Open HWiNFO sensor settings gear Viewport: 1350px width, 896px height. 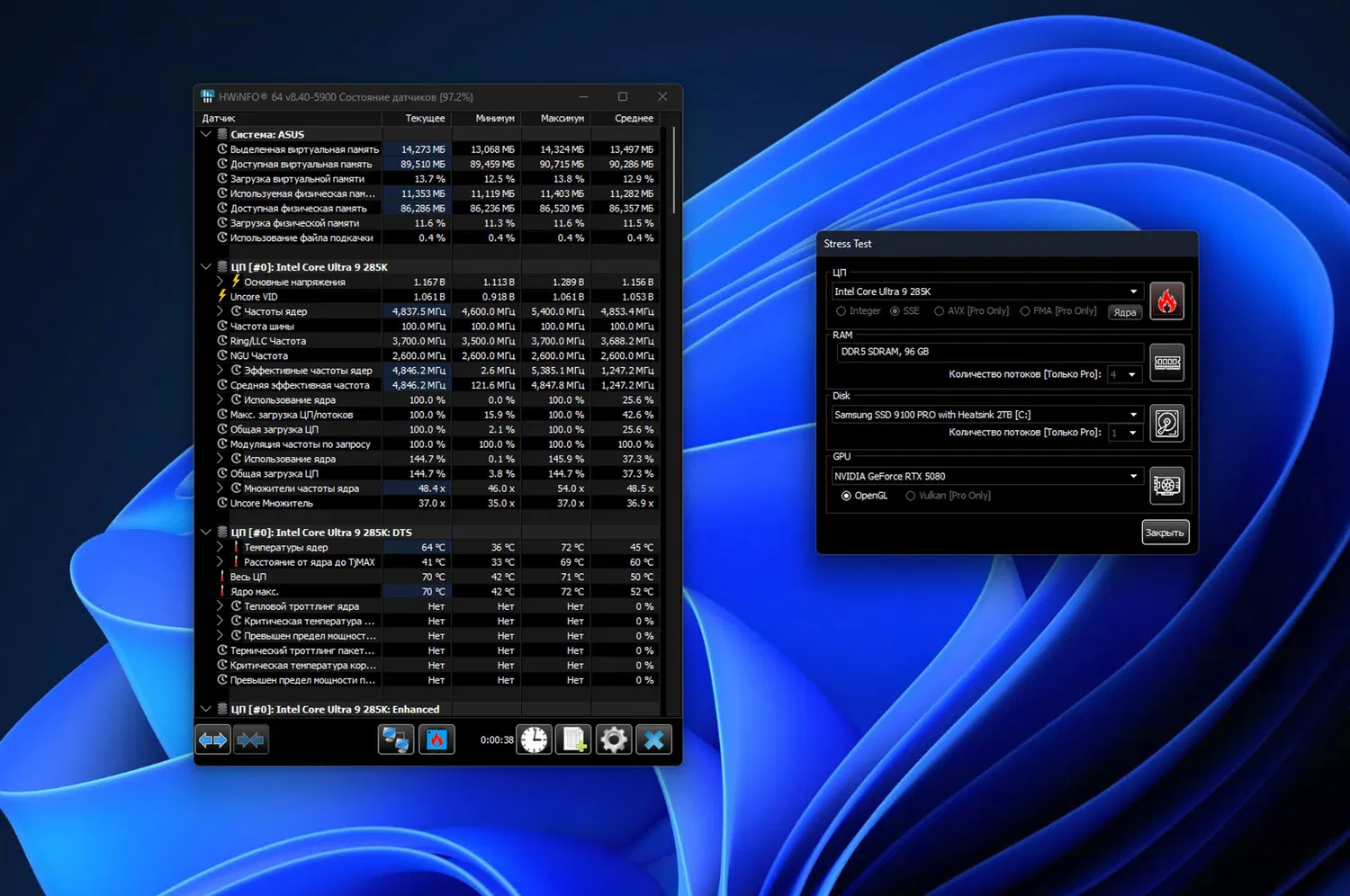pyautogui.click(x=614, y=739)
